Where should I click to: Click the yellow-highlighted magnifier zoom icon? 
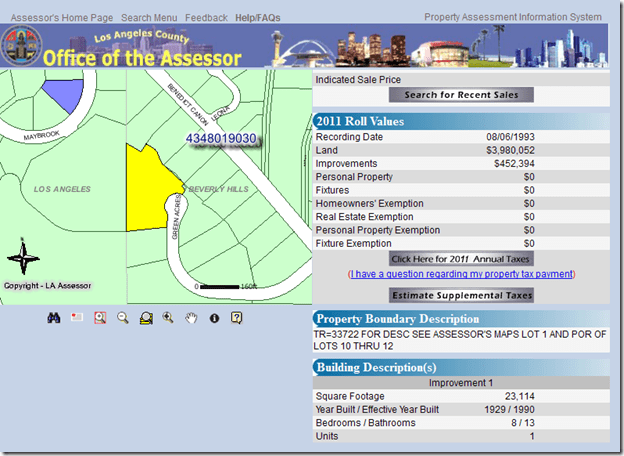tap(145, 318)
